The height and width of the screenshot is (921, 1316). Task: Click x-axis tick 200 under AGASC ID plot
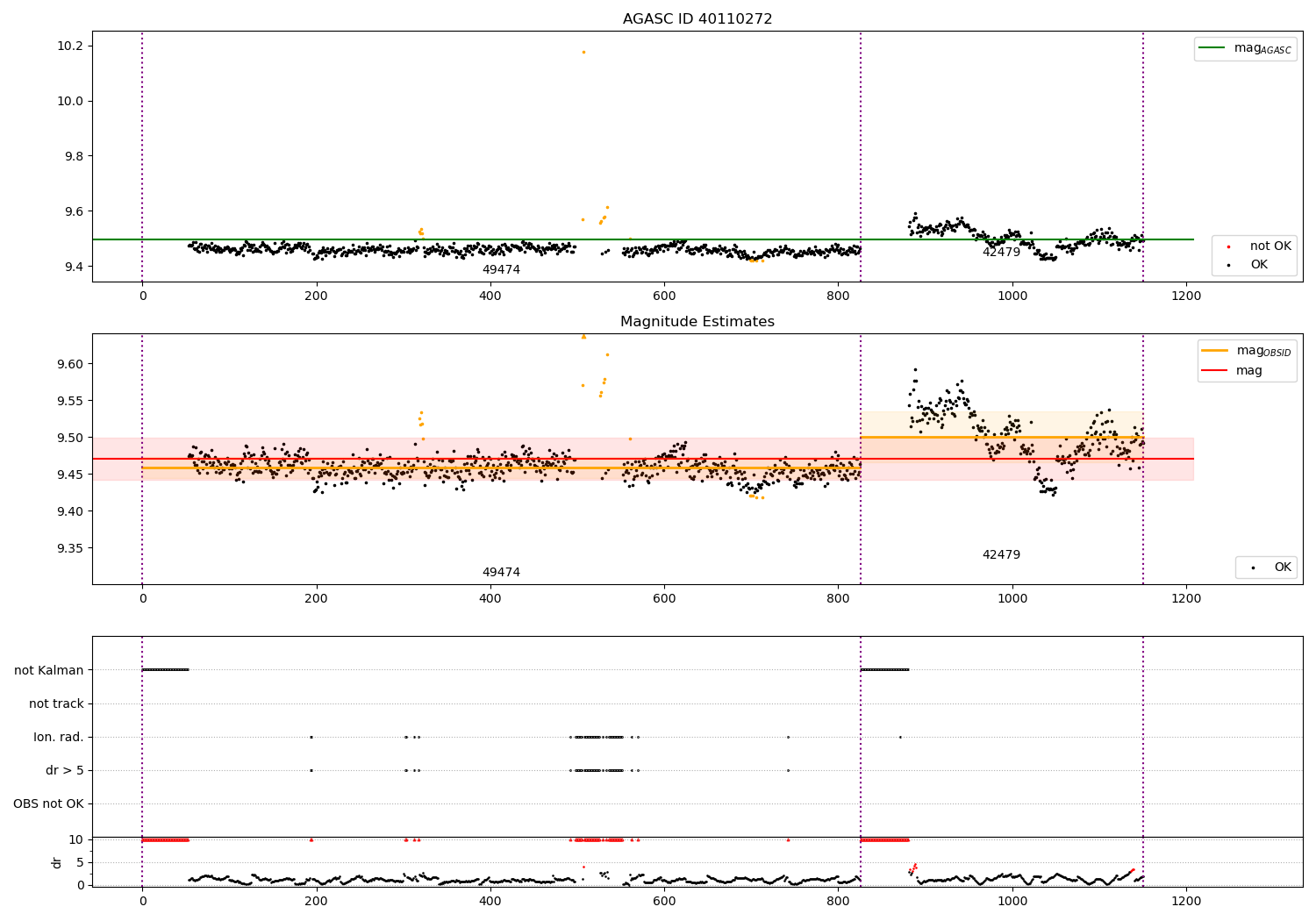[316, 296]
